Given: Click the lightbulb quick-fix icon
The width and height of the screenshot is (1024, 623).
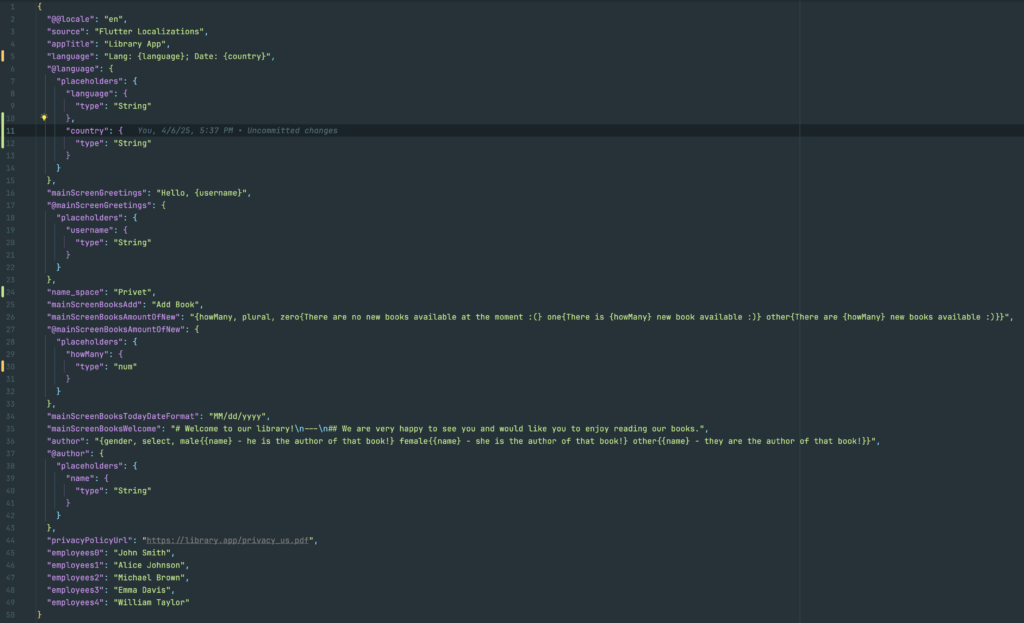Looking at the screenshot, I should pos(44,118).
